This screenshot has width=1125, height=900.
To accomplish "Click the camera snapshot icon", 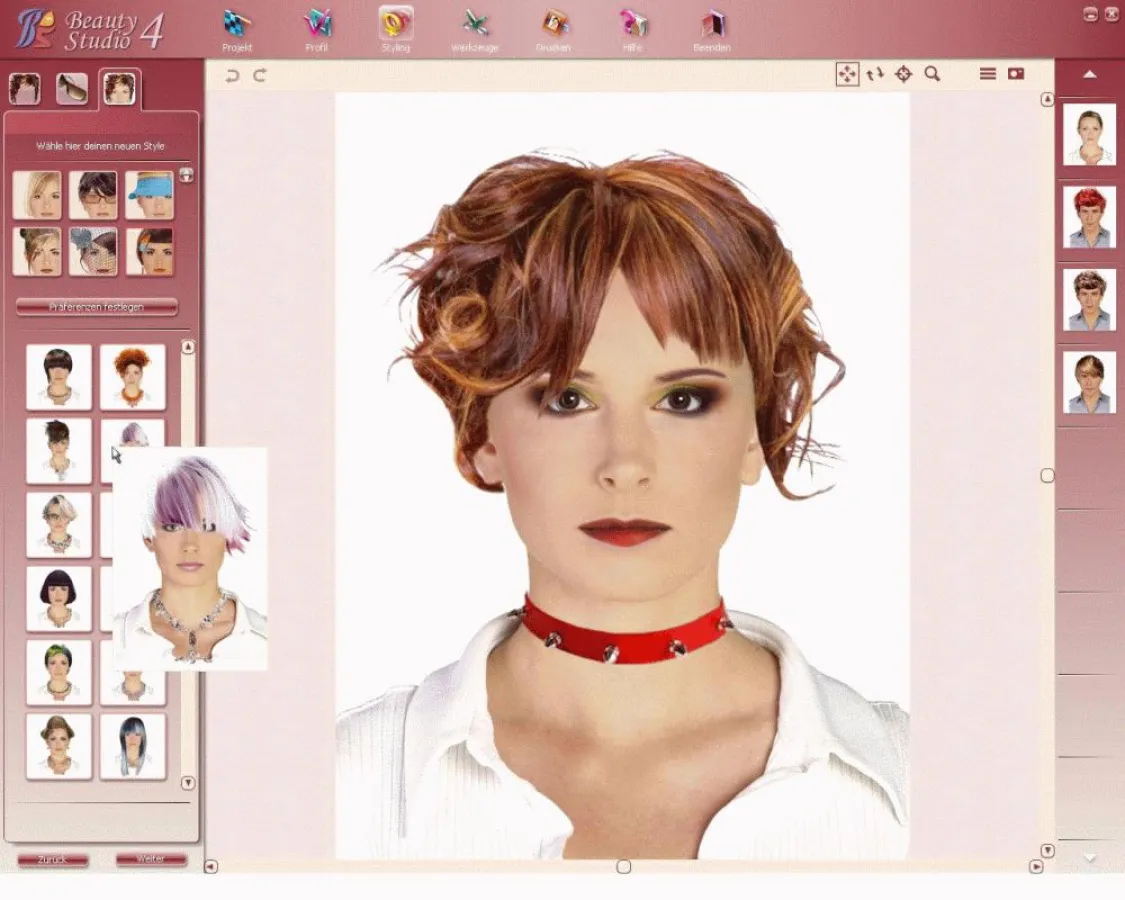I will 1015,73.
